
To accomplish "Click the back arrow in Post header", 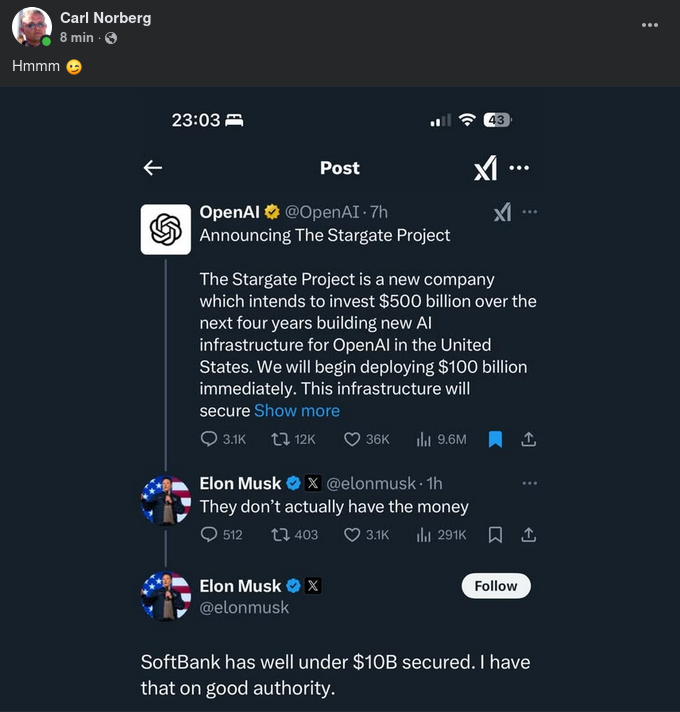I will click(153, 168).
